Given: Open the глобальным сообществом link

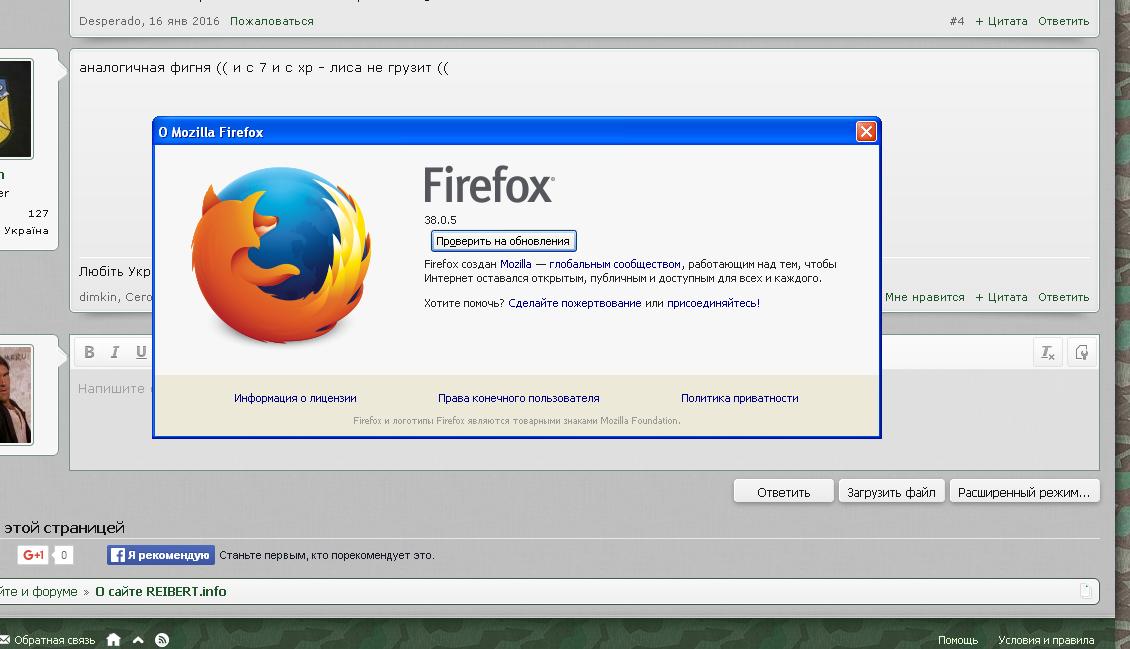Looking at the screenshot, I should [614, 264].
